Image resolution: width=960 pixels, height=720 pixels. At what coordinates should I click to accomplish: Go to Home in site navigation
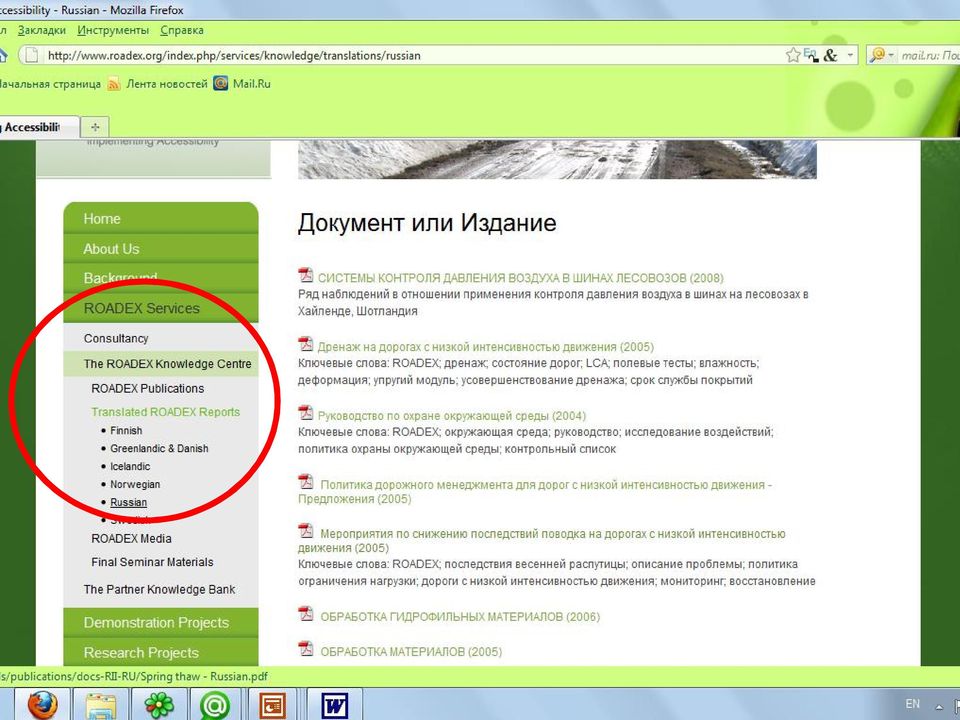click(160, 219)
